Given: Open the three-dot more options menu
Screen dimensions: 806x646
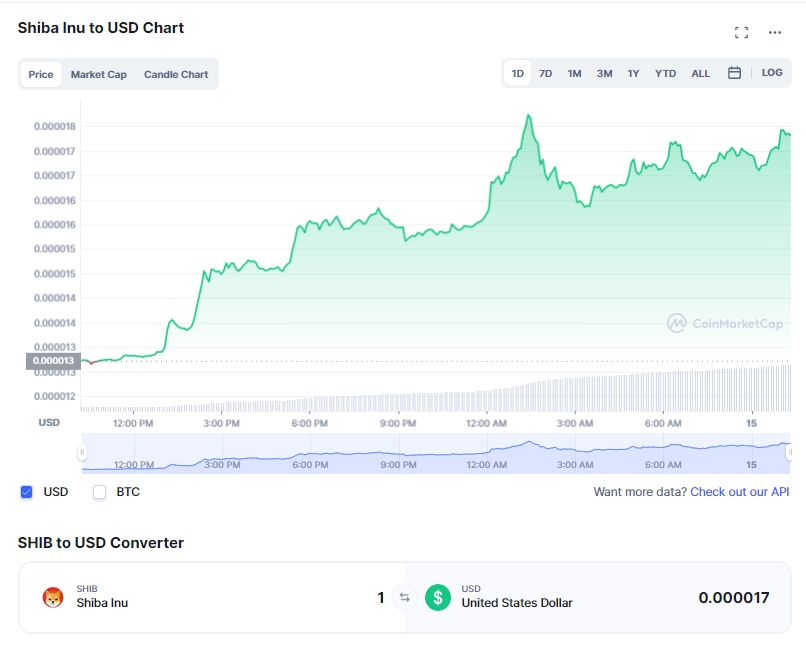Looking at the screenshot, I should (x=775, y=32).
